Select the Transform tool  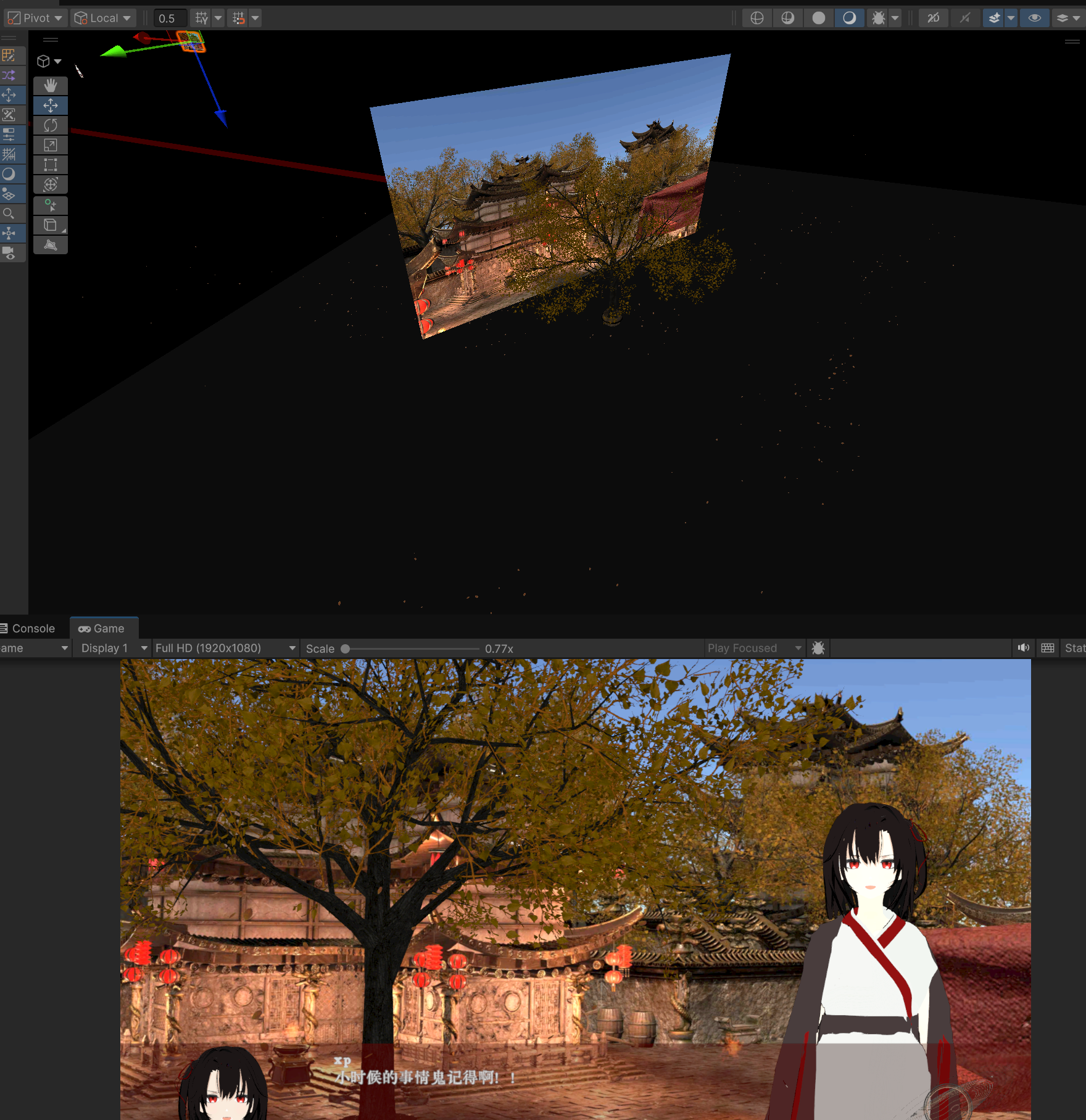pyautogui.click(x=51, y=185)
